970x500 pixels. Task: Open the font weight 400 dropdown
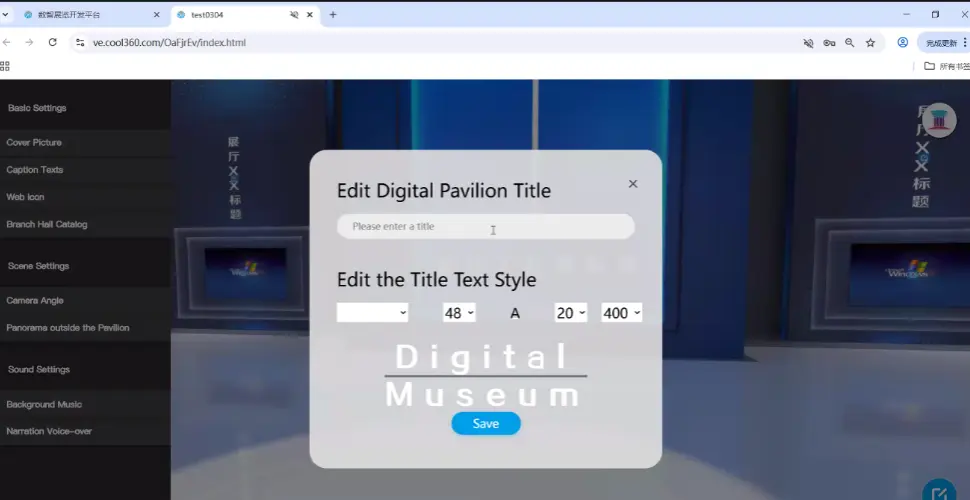coord(622,313)
